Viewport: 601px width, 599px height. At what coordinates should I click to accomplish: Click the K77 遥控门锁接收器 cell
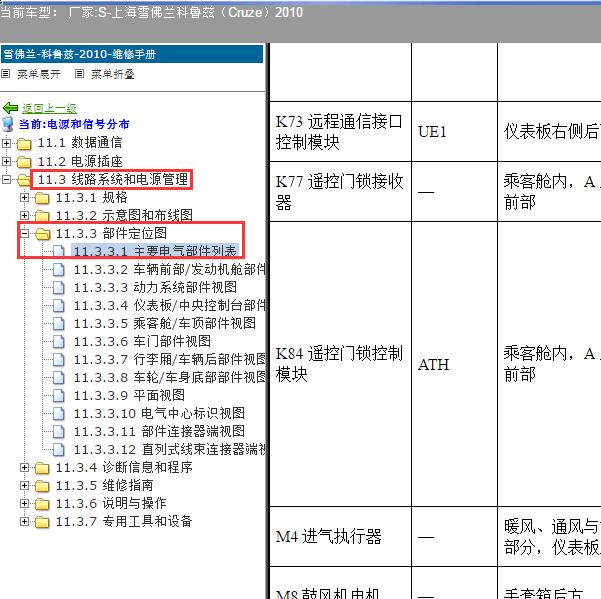click(340, 191)
